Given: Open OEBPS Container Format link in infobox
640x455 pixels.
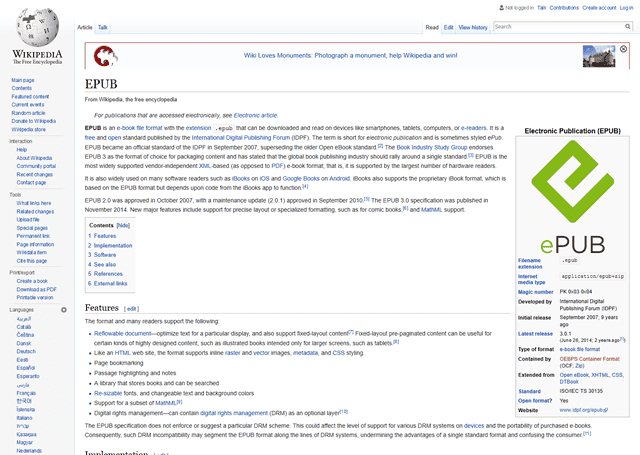Looking at the screenshot, I should click(589, 359).
